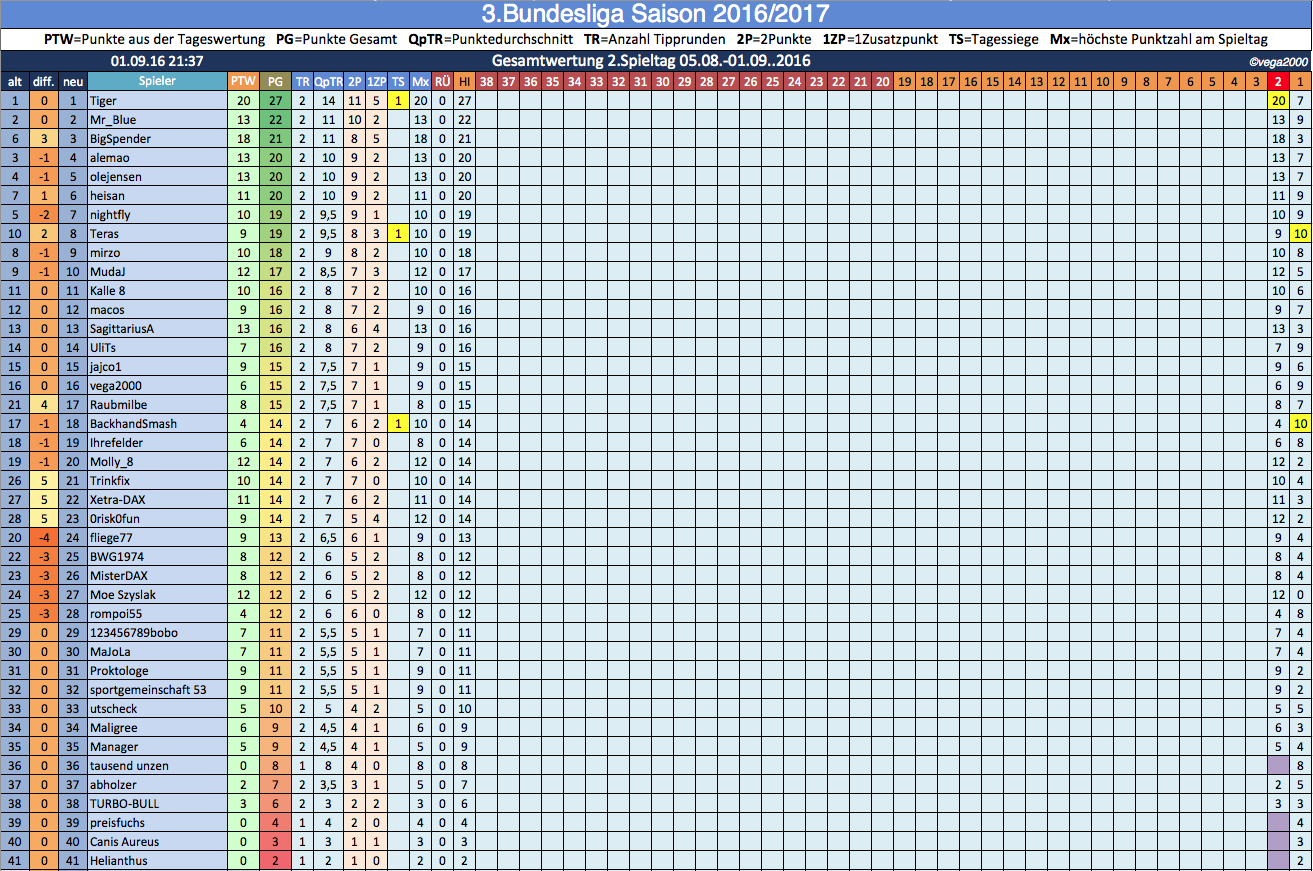The height and width of the screenshot is (871, 1313).
Task: Click the PG column header
Action: (x=275, y=81)
